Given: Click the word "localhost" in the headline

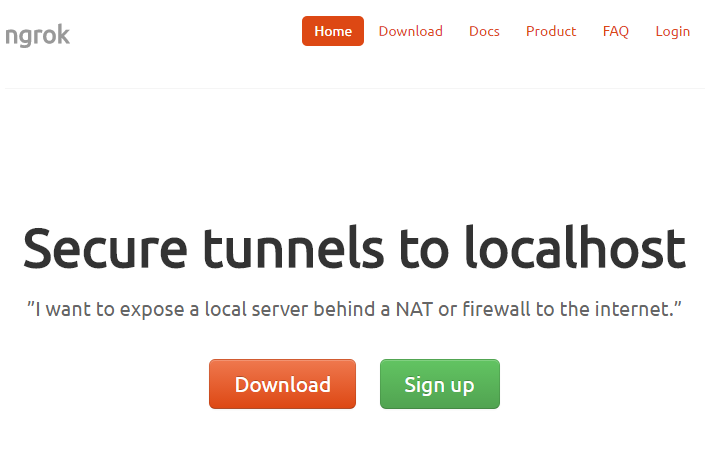Looking at the screenshot, I should [575, 247].
